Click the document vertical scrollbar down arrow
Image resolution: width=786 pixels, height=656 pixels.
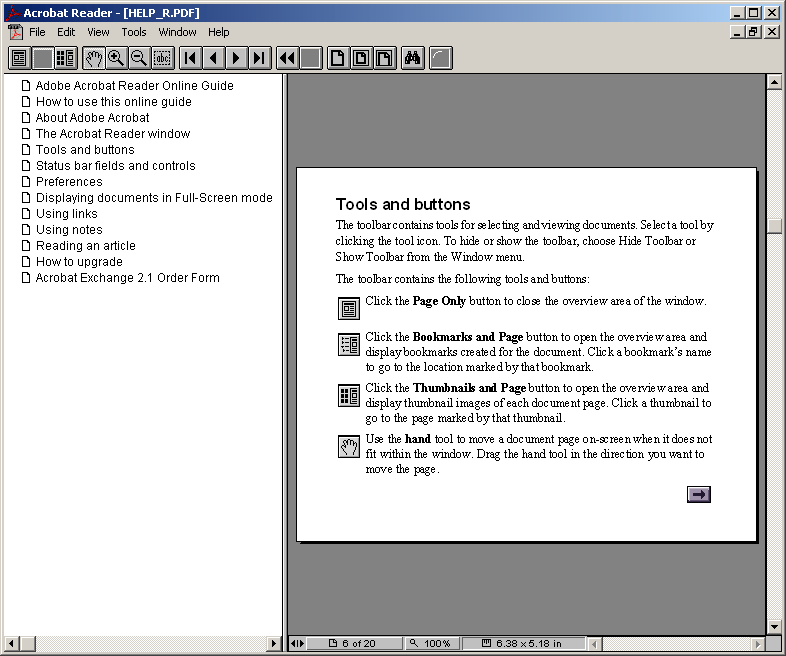(x=774, y=626)
